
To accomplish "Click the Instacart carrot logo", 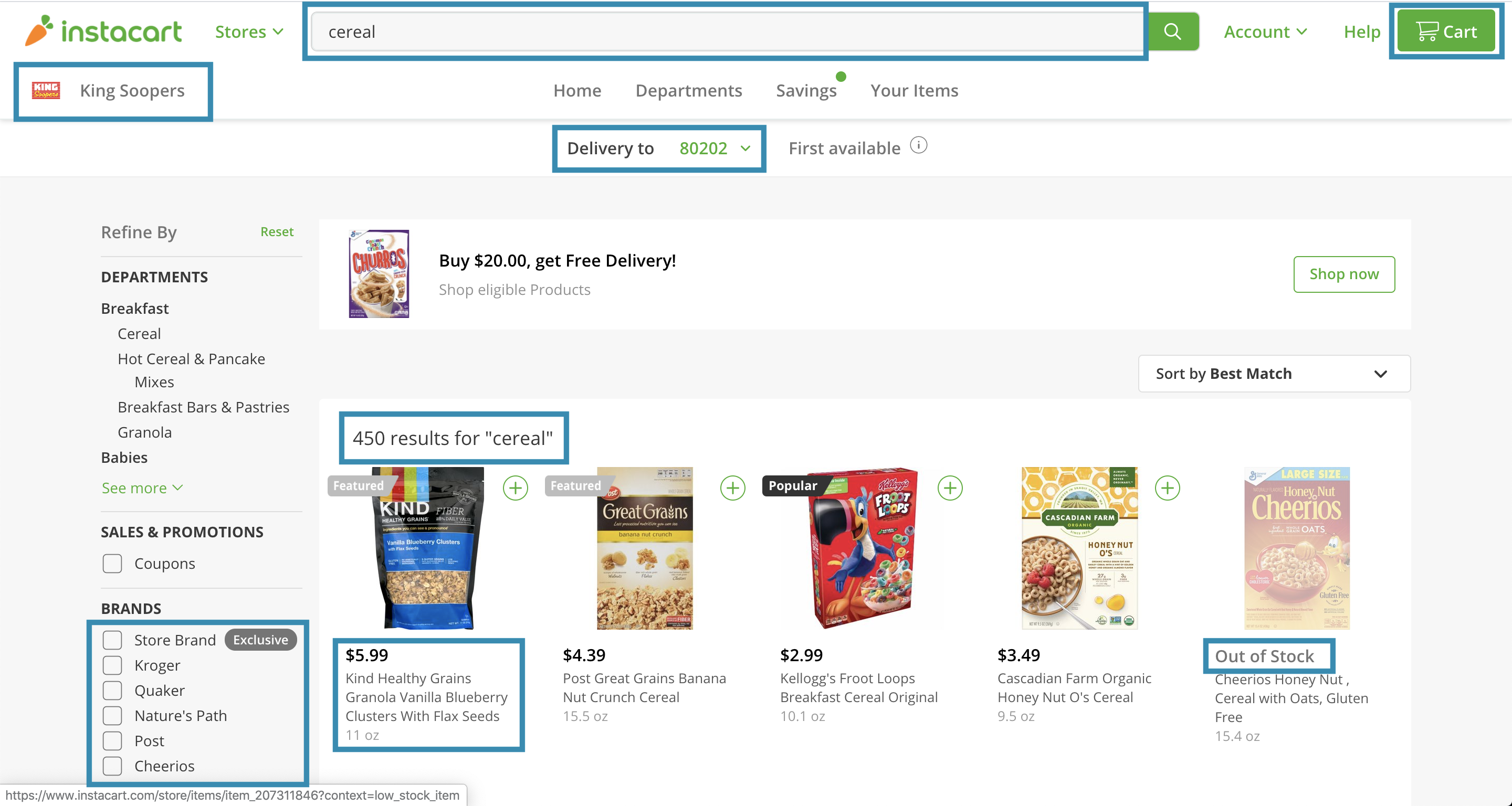I will [x=104, y=30].
